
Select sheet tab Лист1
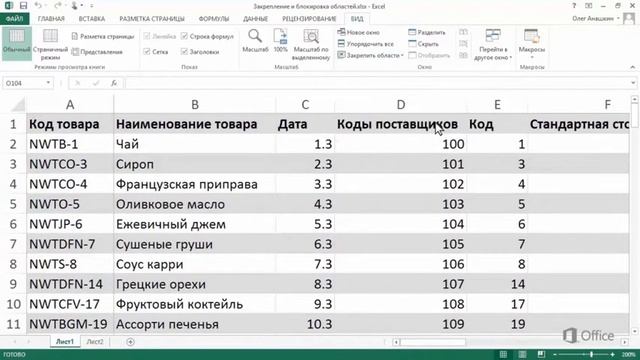coord(64,342)
